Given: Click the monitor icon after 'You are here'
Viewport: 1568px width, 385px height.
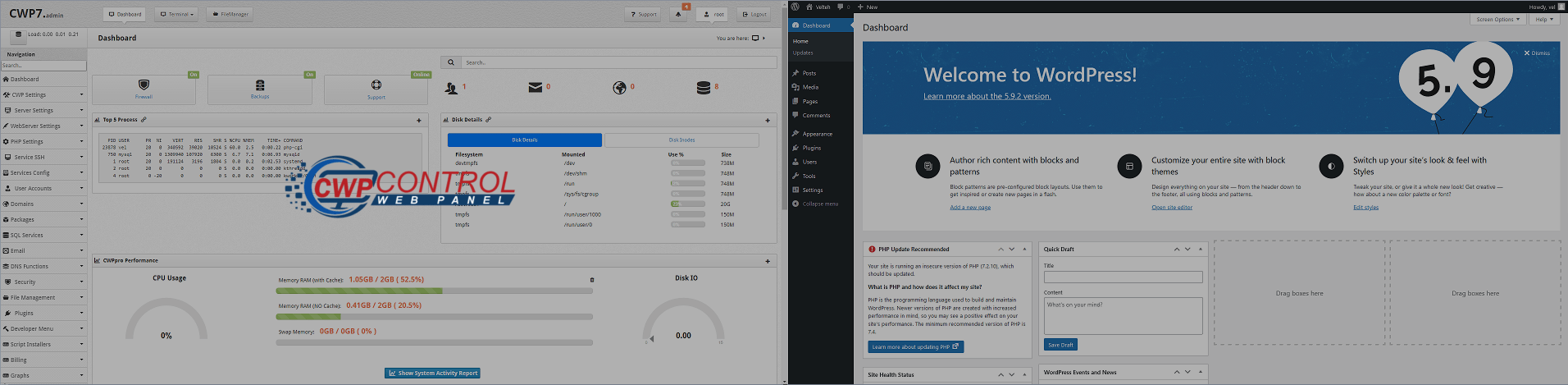Looking at the screenshot, I should [755, 38].
